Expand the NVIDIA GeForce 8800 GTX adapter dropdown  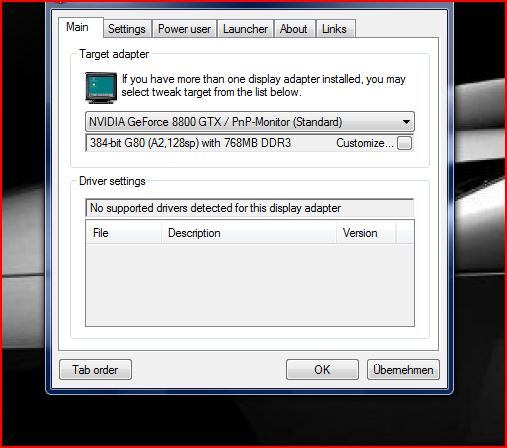point(250,122)
